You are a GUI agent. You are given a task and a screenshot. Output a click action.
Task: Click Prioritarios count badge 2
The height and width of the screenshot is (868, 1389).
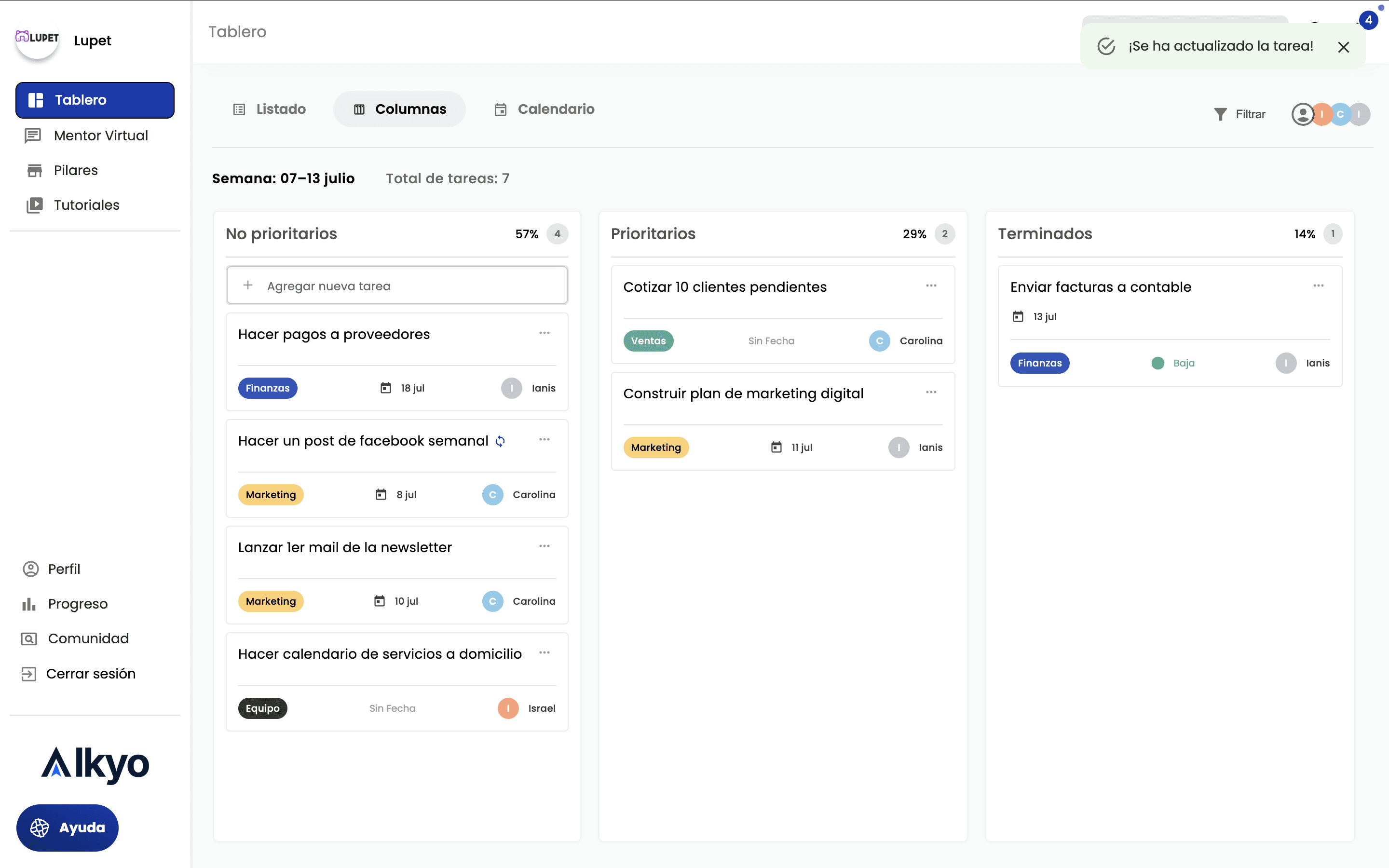point(944,234)
